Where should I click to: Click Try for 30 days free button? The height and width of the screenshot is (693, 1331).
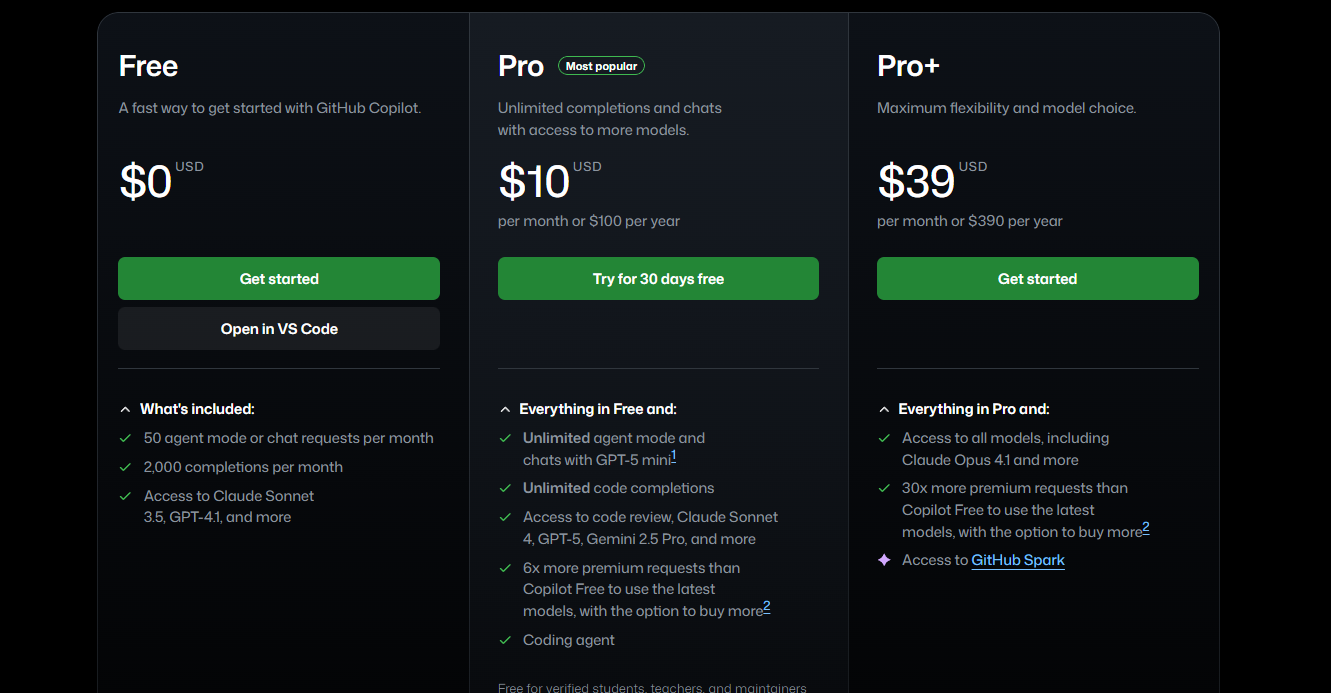pyautogui.click(x=658, y=279)
